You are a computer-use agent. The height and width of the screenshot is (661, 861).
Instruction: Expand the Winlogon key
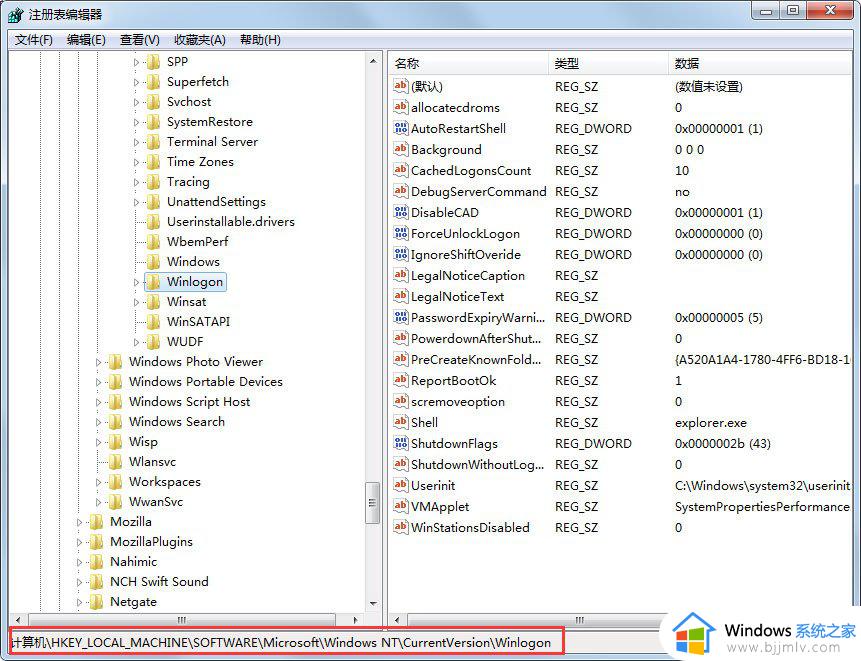[136, 282]
